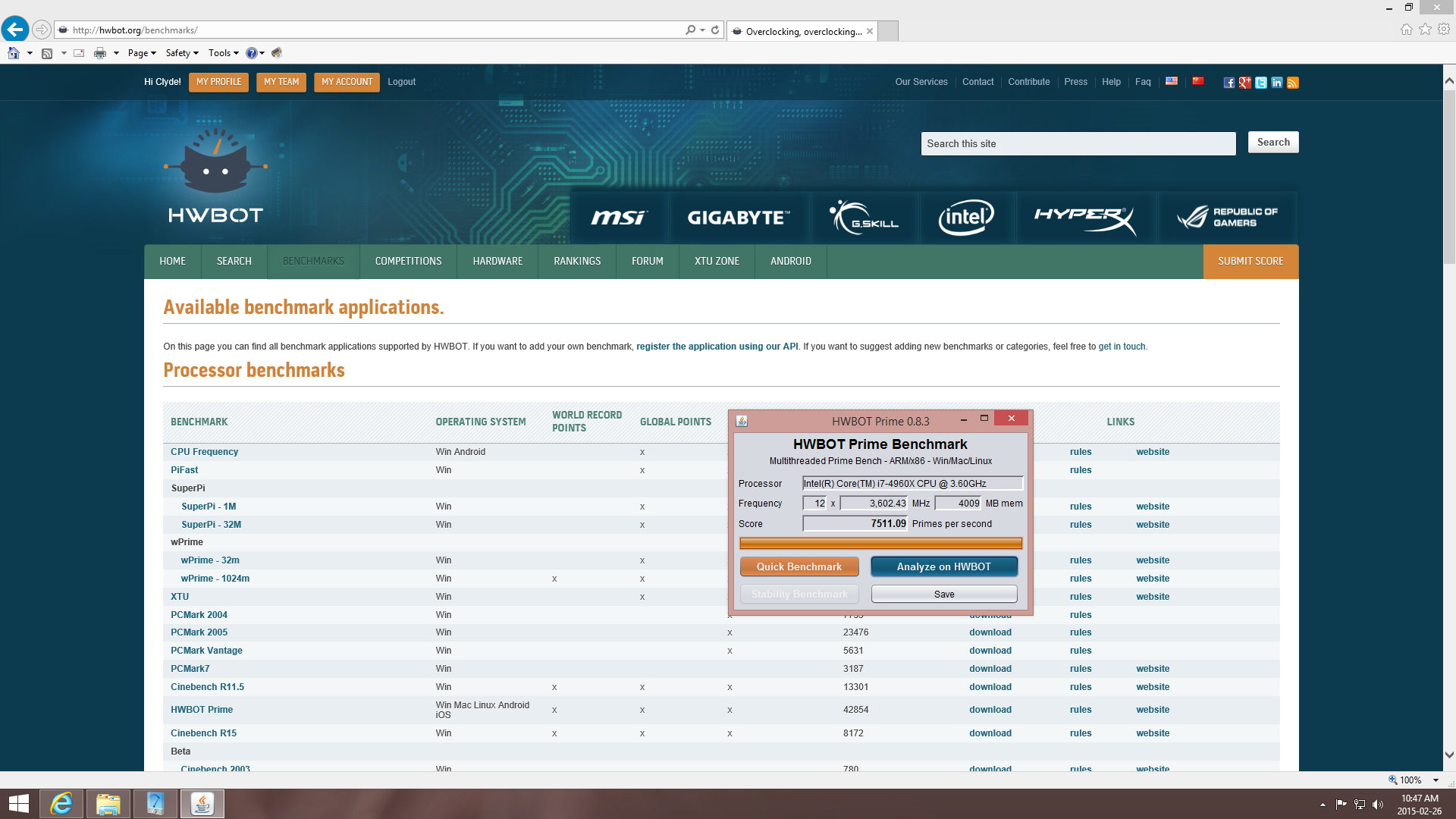Open HWBOT's Google Plus icon
This screenshot has height=819, width=1456.
click(x=1244, y=83)
